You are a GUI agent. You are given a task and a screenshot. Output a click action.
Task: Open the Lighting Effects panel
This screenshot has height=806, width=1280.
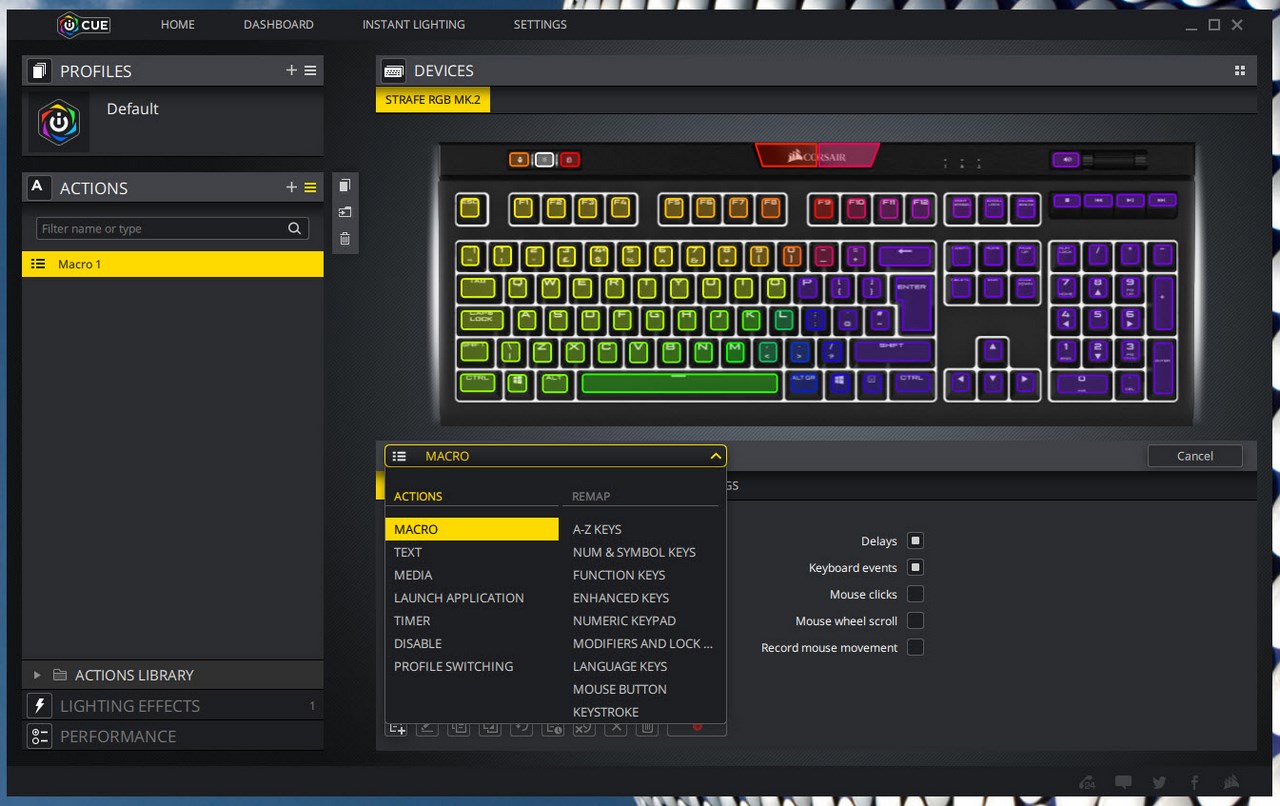click(173, 705)
